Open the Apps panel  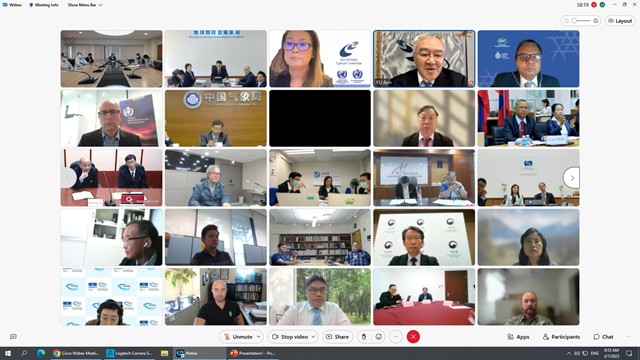click(518, 337)
